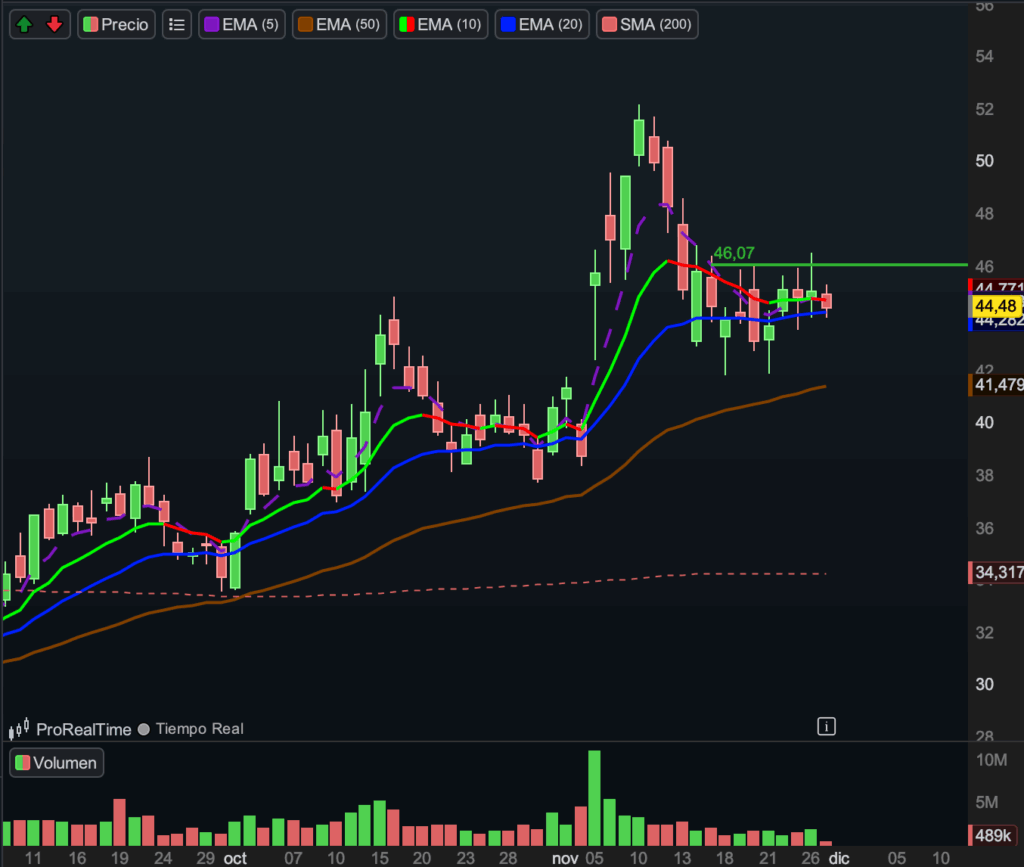This screenshot has width=1024, height=867.
Task: Open the indicator list icon
Action: coord(177,24)
